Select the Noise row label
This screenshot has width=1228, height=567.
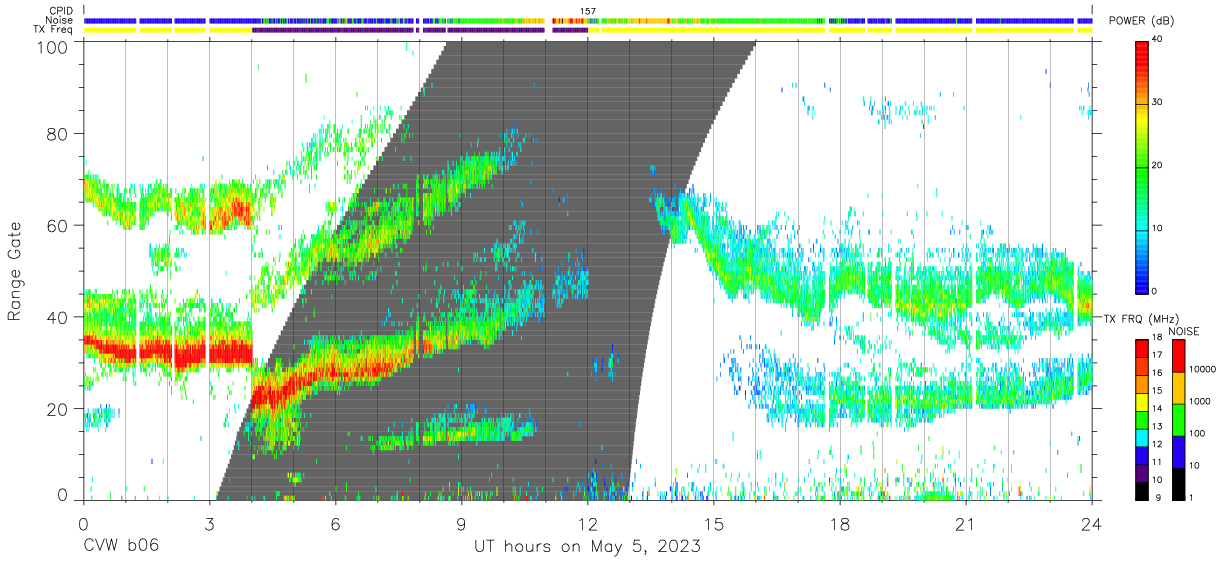[x=59, y=20]
